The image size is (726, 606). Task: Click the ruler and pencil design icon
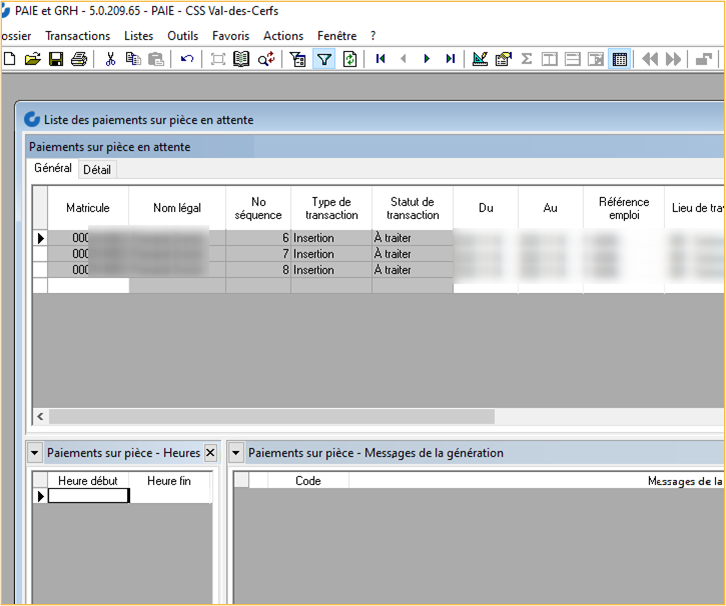click(480, 59)
